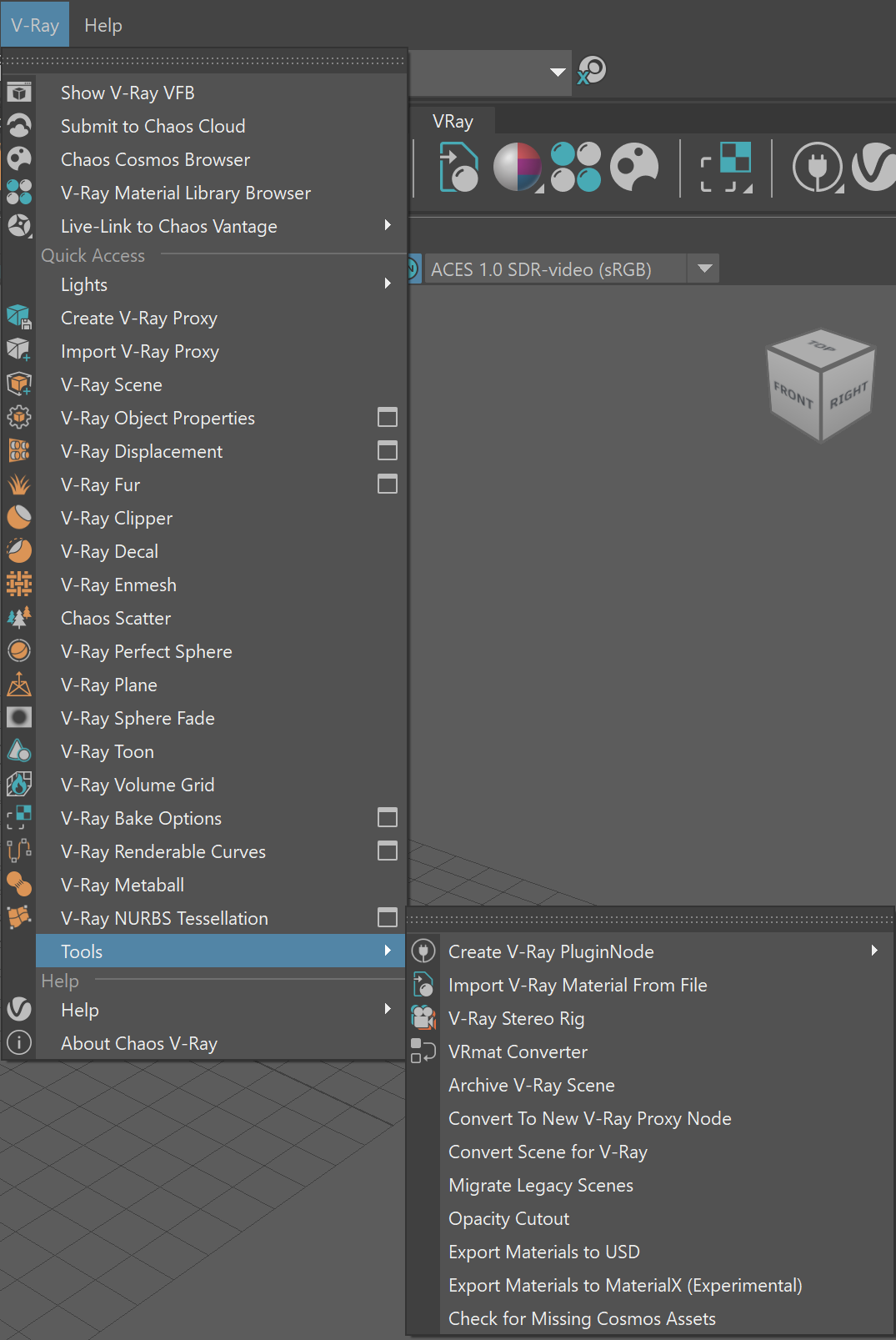Click the shelf V-Ray logo icon
This screenshot has width=896, height=1340.
click(873, 168)
